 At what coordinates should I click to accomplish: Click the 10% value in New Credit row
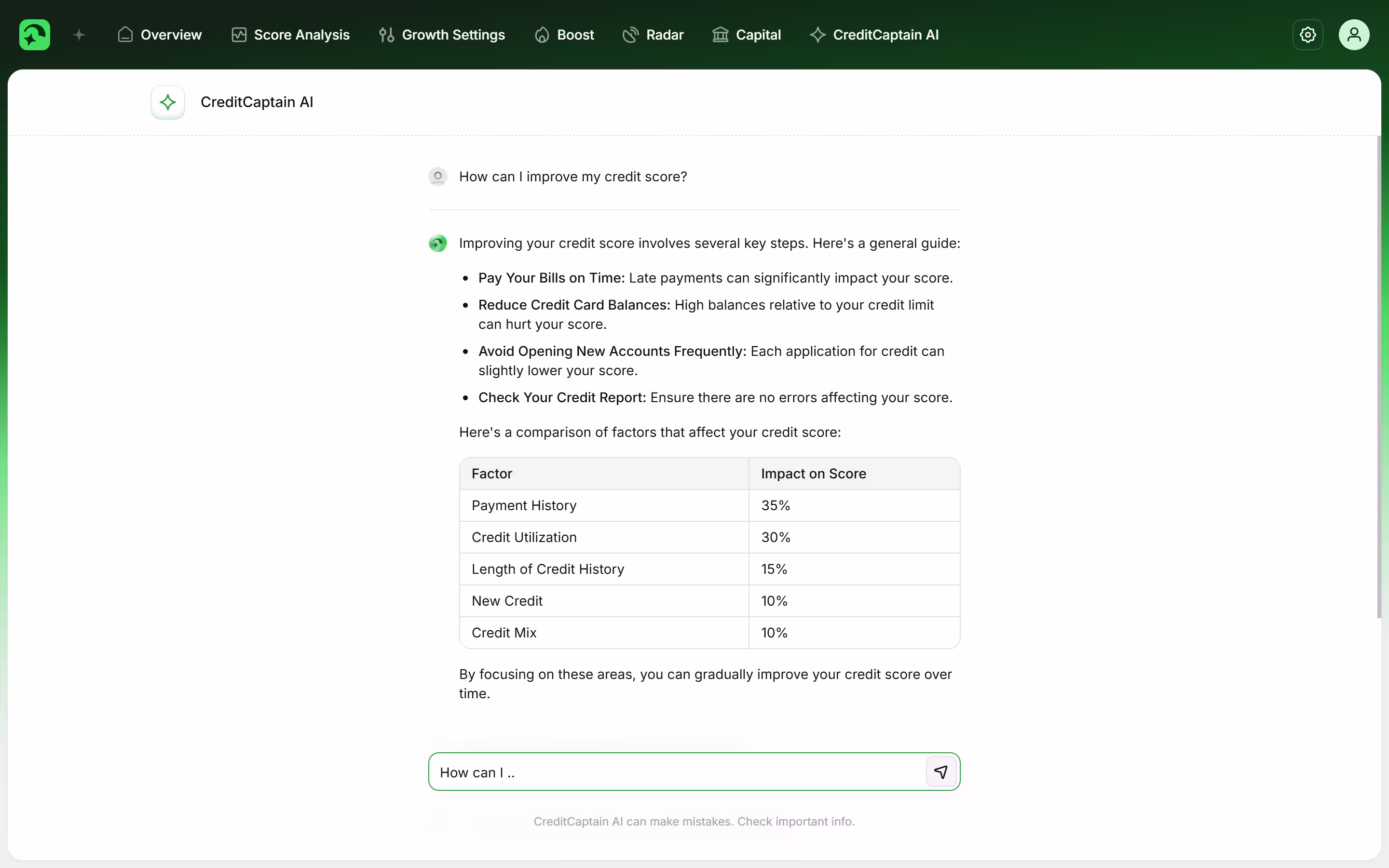point(774,601)
